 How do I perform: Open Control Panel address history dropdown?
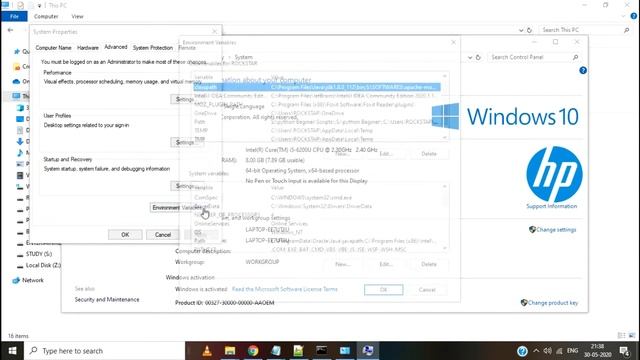click(x=470, y=58)
